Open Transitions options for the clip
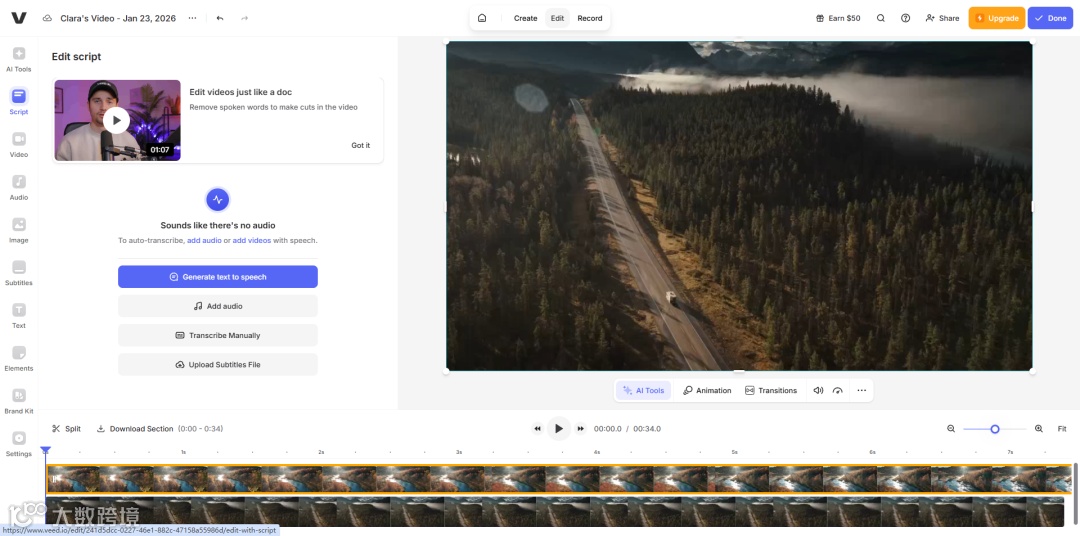Screen dimensions: 1080x536 point(771,391)
